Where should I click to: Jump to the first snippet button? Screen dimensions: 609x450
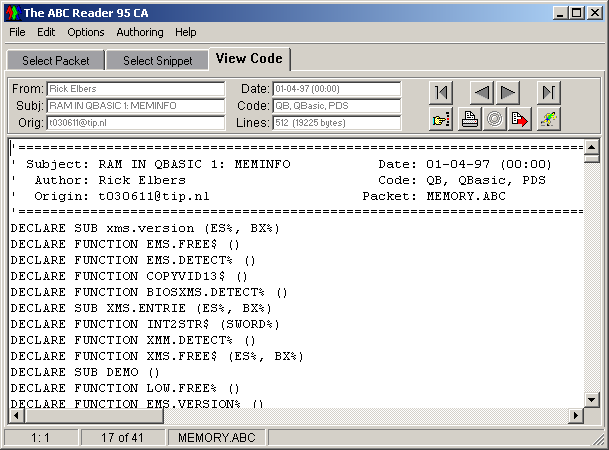point(441,93)
